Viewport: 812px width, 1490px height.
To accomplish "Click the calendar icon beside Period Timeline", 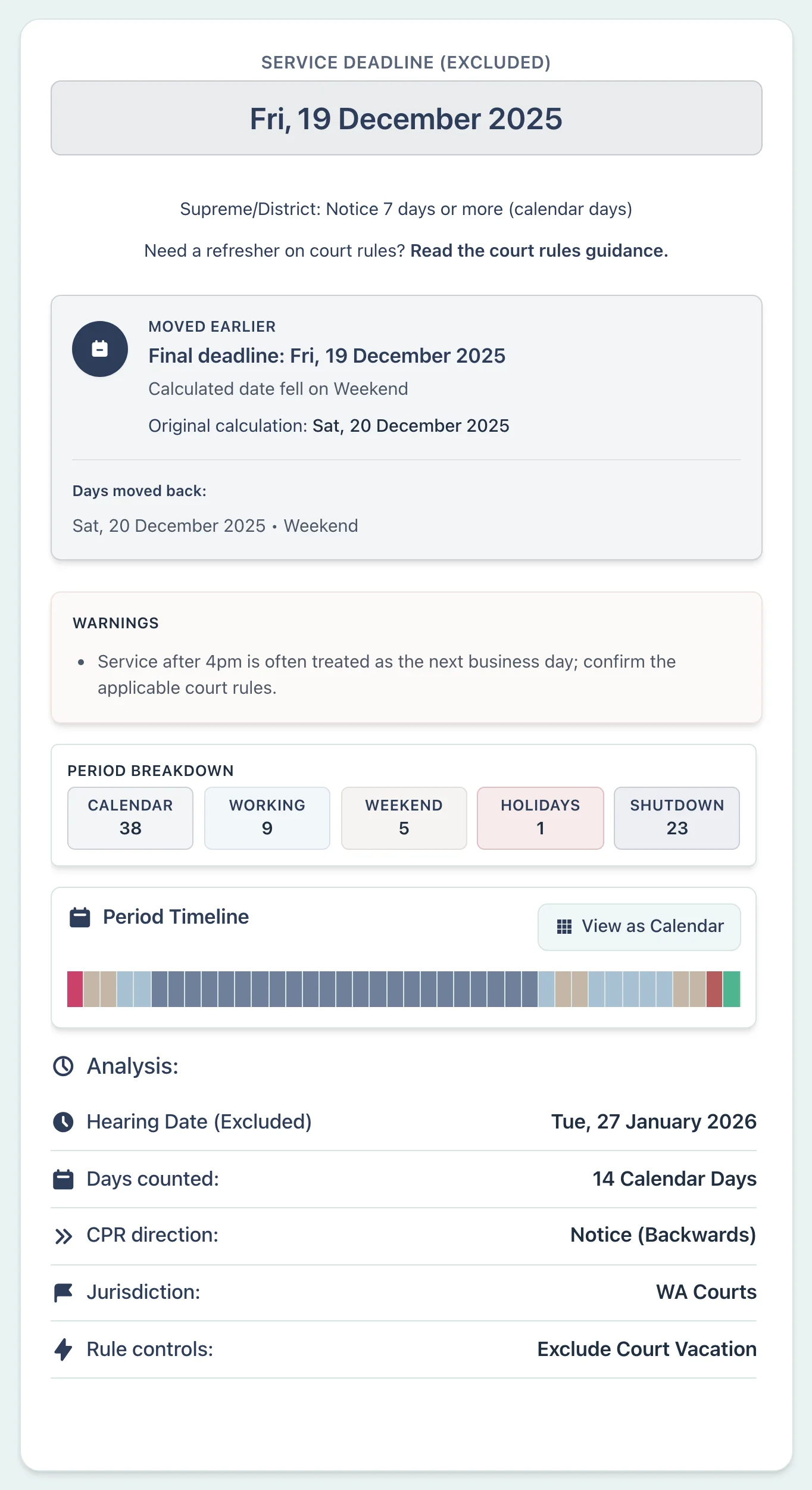I will [x=80, y=917].
